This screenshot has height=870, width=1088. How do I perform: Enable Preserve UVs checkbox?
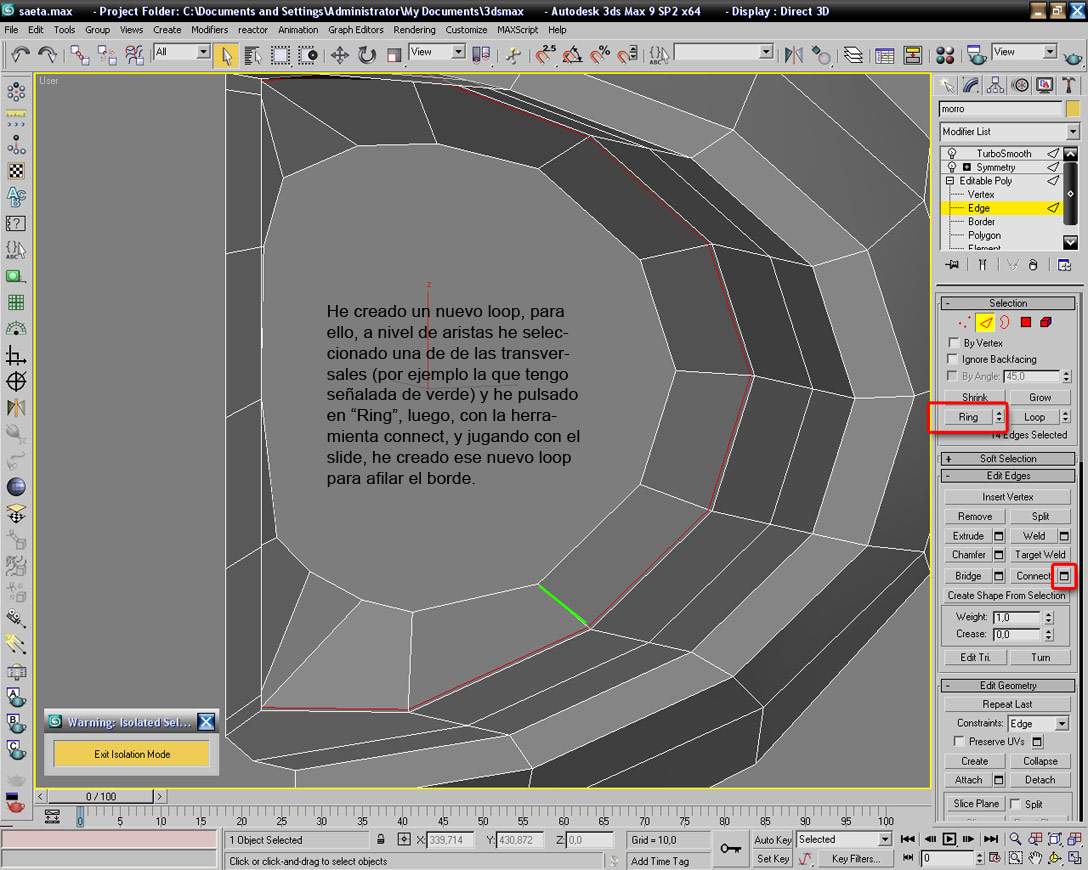coord(959,742)
